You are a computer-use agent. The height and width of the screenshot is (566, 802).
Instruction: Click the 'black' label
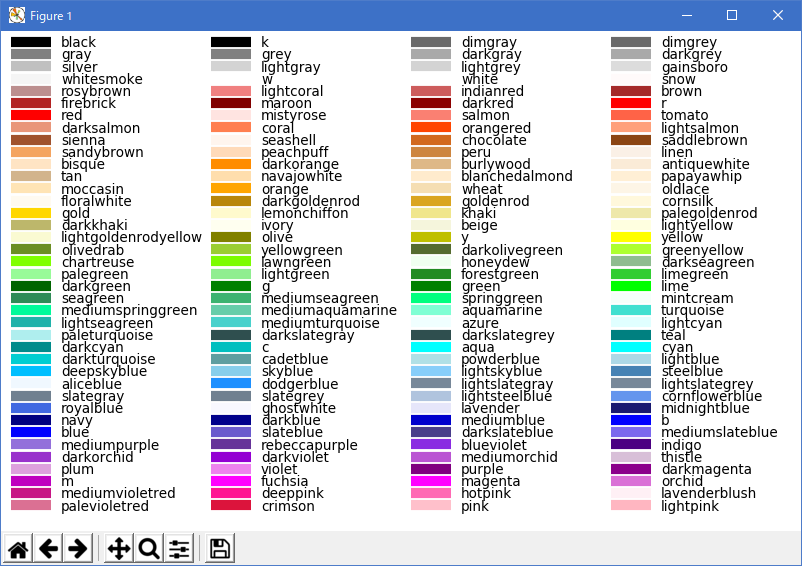[x=79, y=42]
